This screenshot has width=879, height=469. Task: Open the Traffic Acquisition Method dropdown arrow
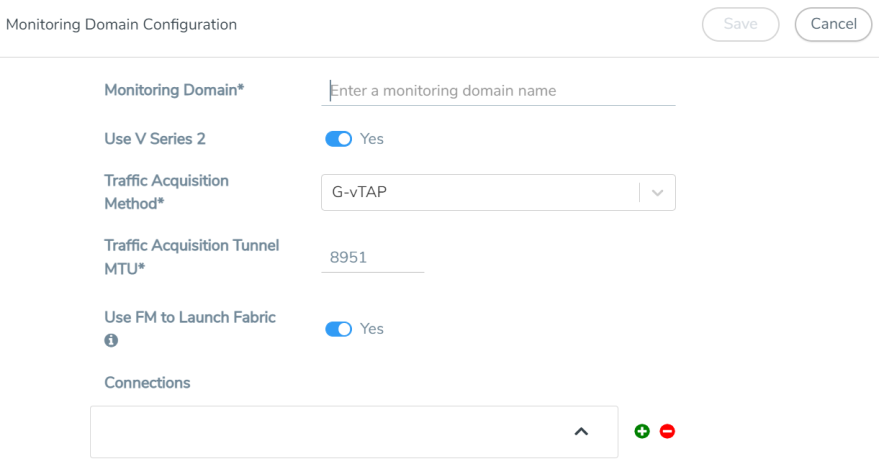click(x=657, y=193)
